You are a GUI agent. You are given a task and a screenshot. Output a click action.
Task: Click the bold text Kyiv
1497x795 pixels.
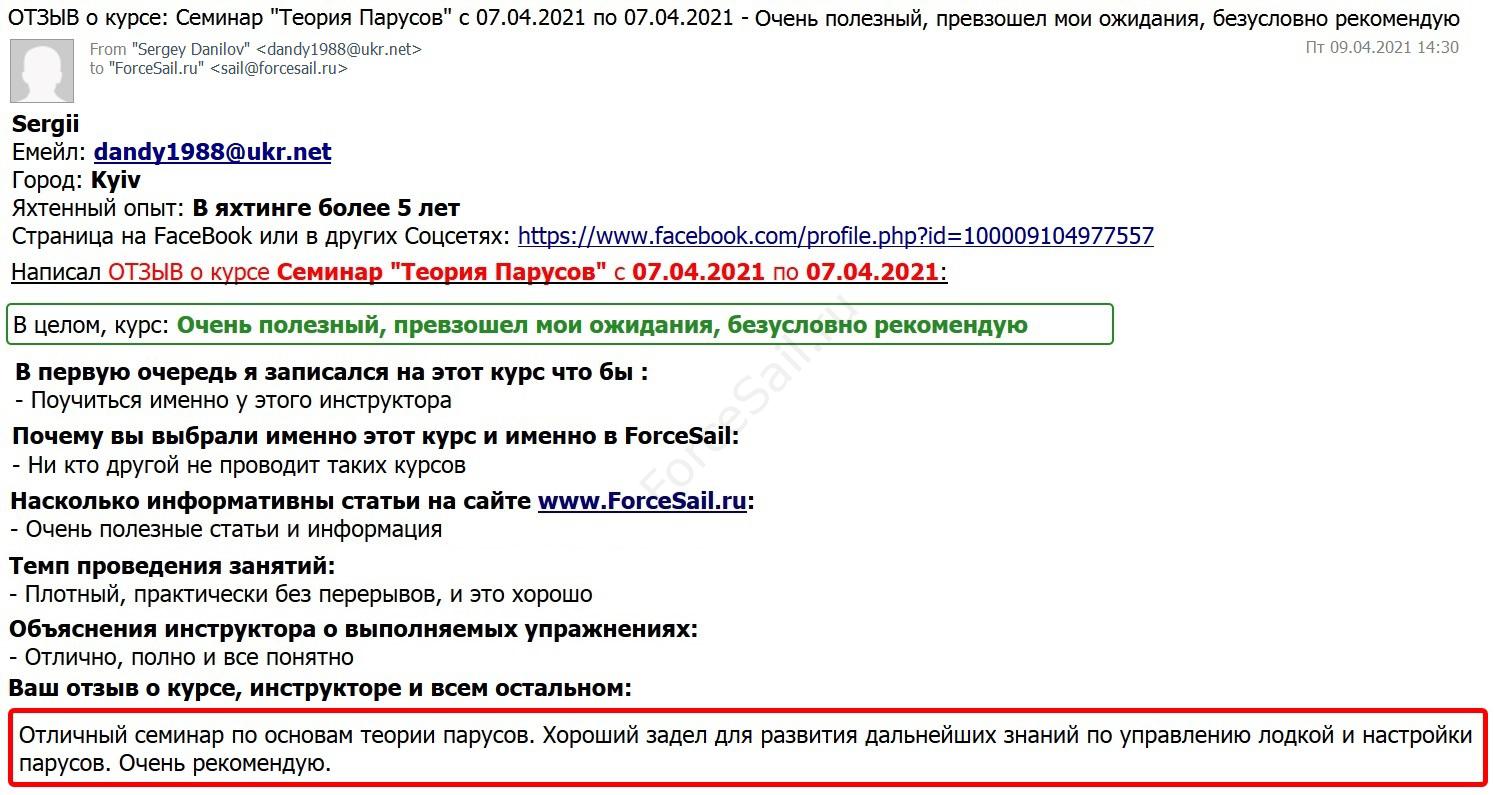pyautogui.click(x=115, y=180)
